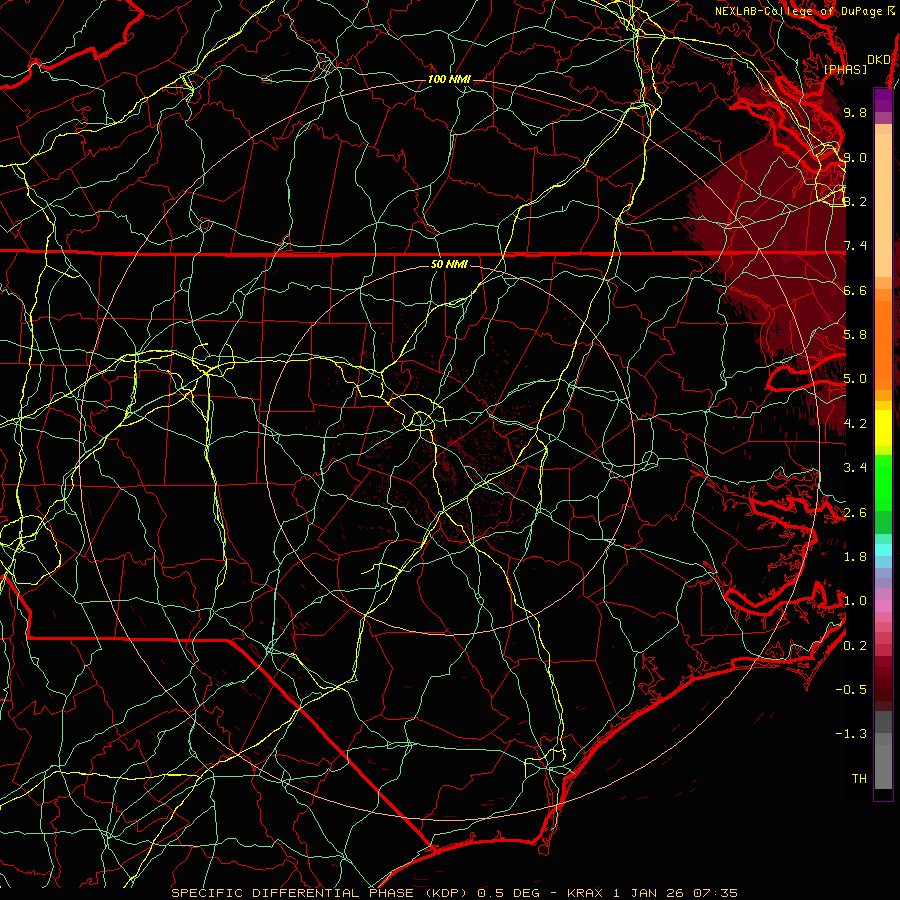
Task: Click the 1.8 value on color scale
Action: tap(855, 557)
